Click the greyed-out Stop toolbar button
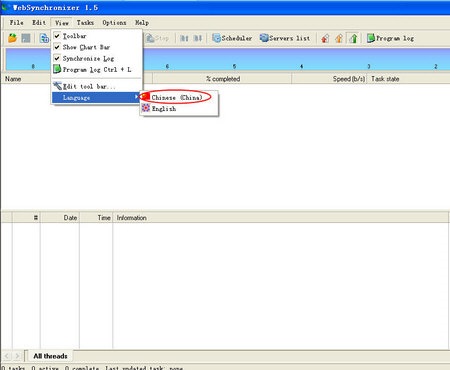 pyautogui.click(x=157, y=38)
